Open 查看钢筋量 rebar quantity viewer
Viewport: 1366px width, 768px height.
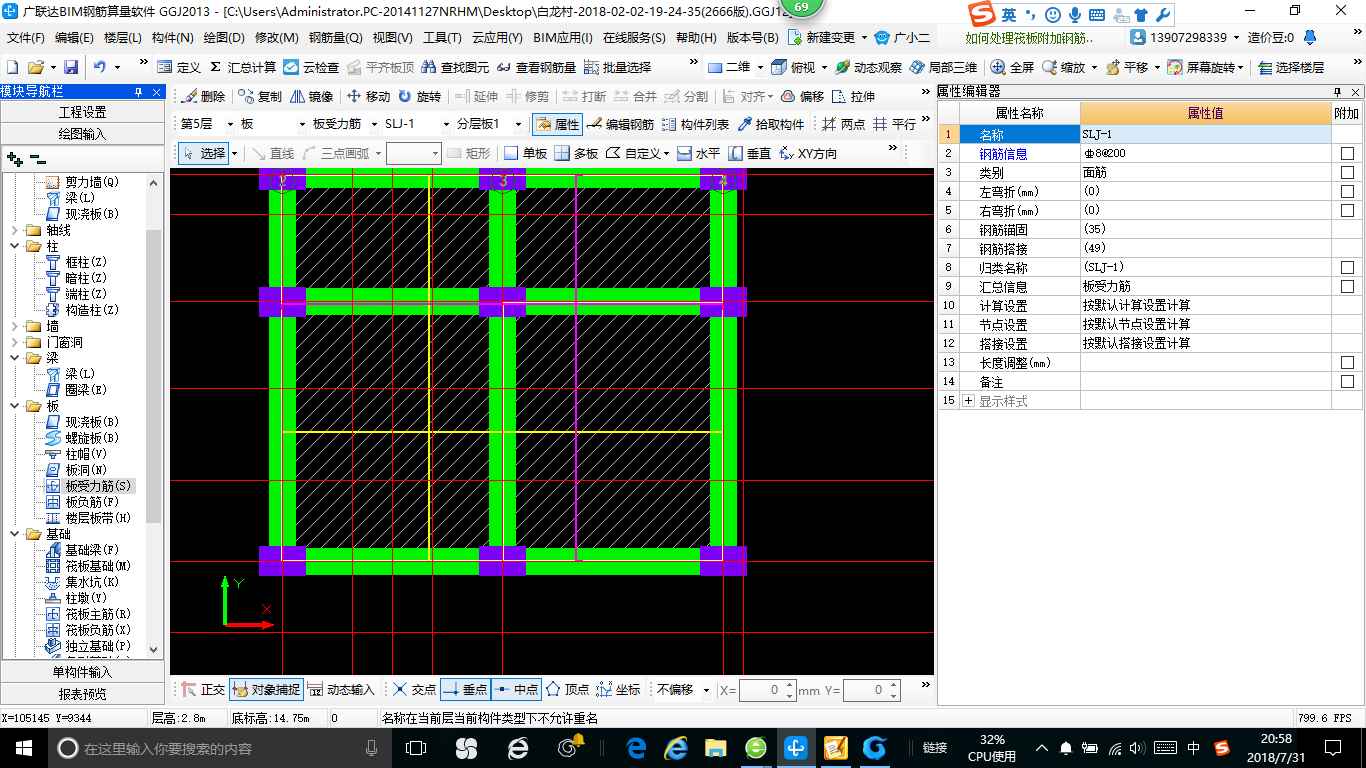pos(536,67)
